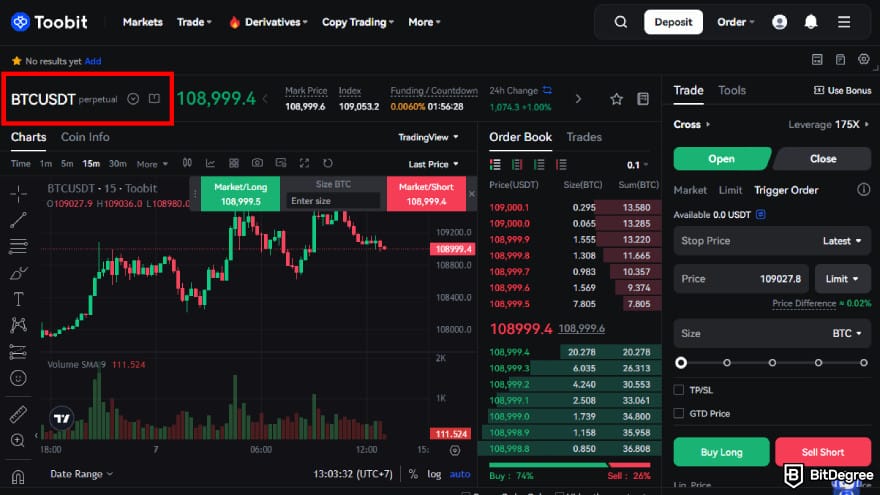Open the TradingView chart type dropdown

click(x=428, y=137)
